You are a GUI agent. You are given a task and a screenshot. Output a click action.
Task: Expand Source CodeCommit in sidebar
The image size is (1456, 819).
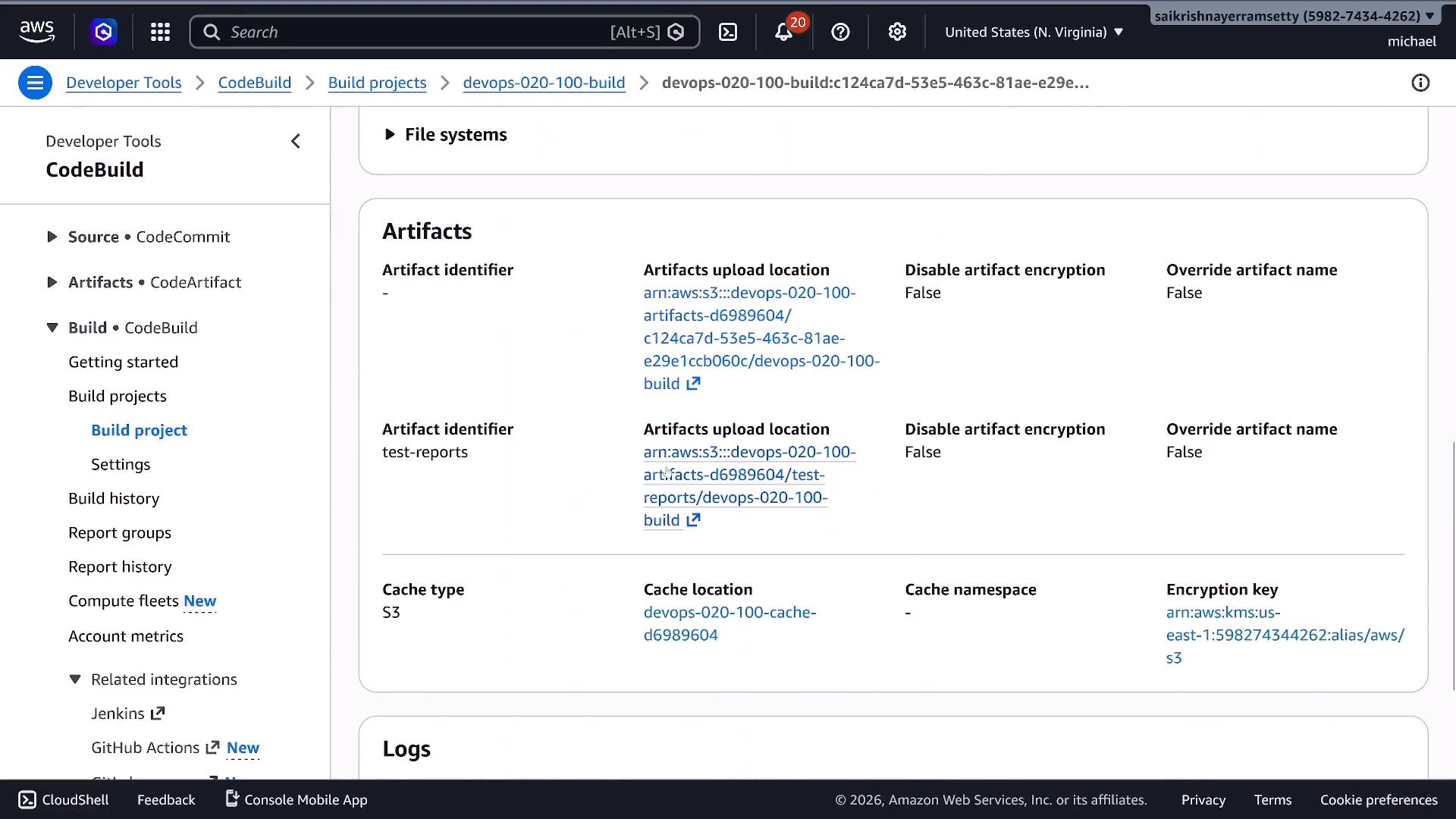(x=52, y=237)
